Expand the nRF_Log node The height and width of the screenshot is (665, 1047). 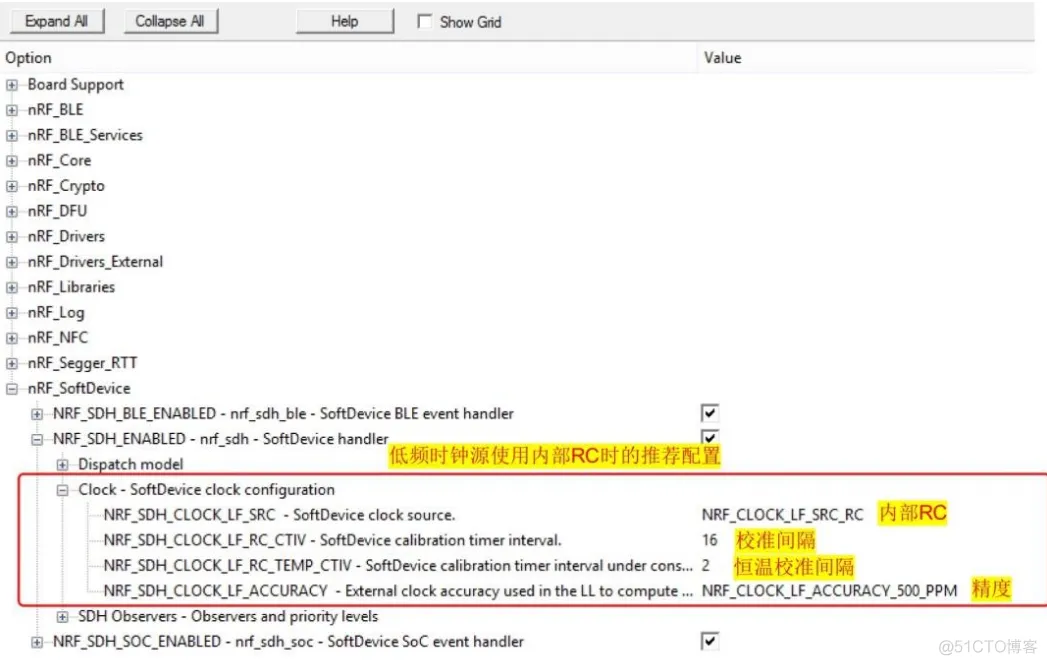pos(12,313)
